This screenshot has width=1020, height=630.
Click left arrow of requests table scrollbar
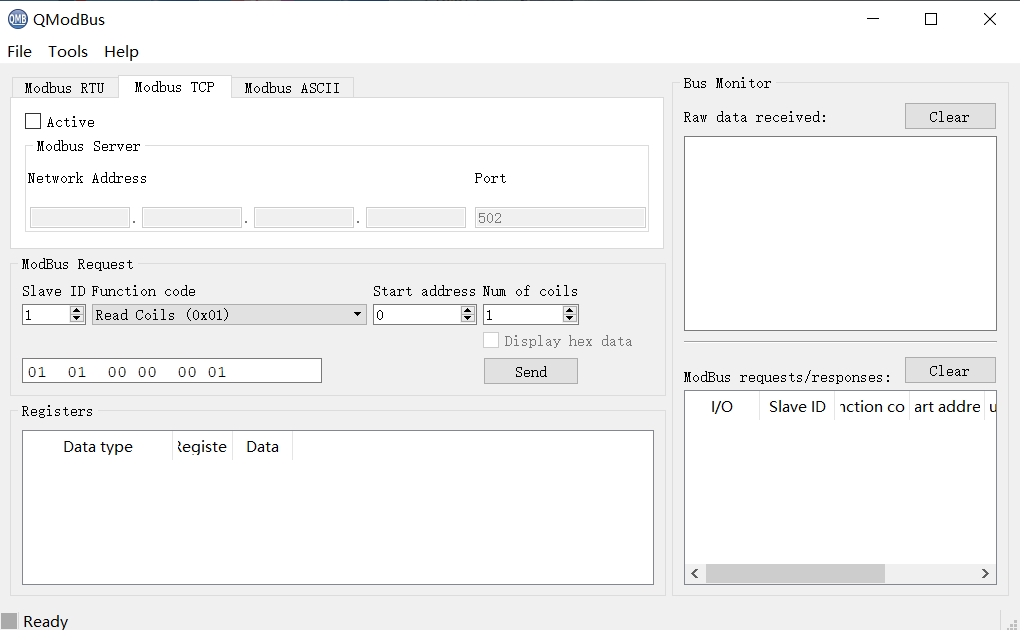[696, 574]
